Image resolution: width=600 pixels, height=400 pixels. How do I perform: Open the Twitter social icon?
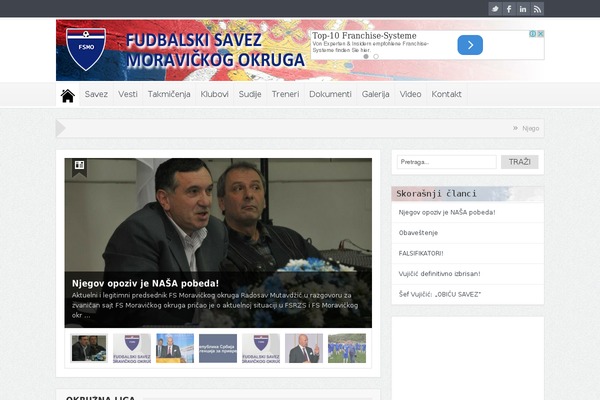point(495,9)
